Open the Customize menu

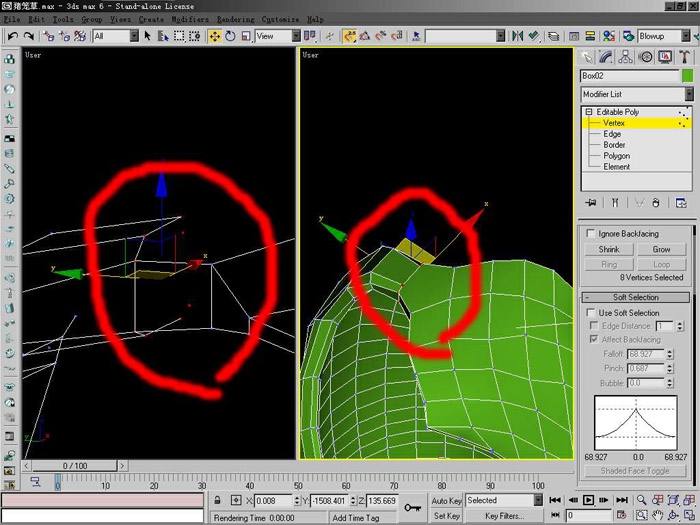280,19
